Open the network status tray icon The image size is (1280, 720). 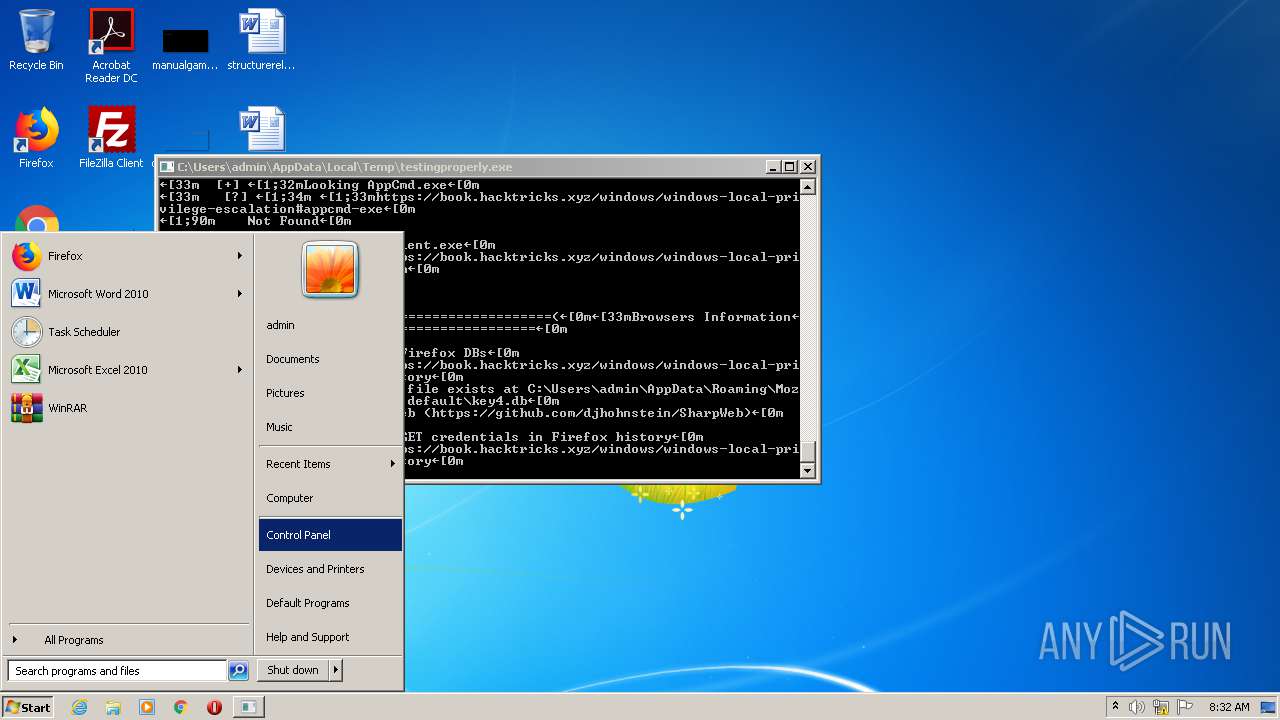click(1161, 707)
